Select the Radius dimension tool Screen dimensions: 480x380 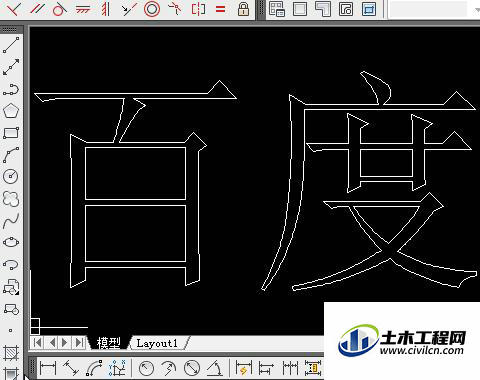coord(146,369)
